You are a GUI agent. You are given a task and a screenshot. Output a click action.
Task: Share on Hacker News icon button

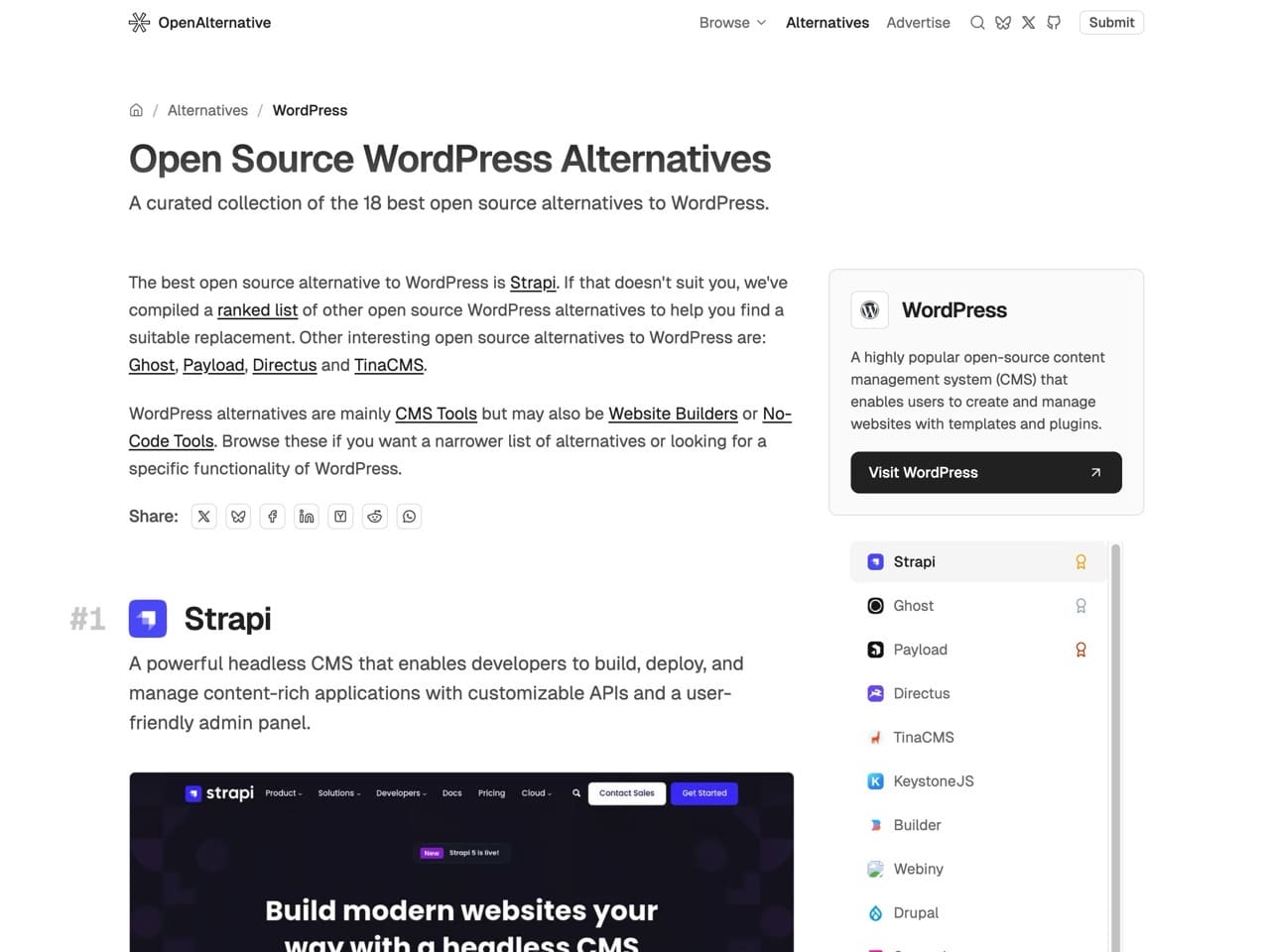(x=340, y=516)
